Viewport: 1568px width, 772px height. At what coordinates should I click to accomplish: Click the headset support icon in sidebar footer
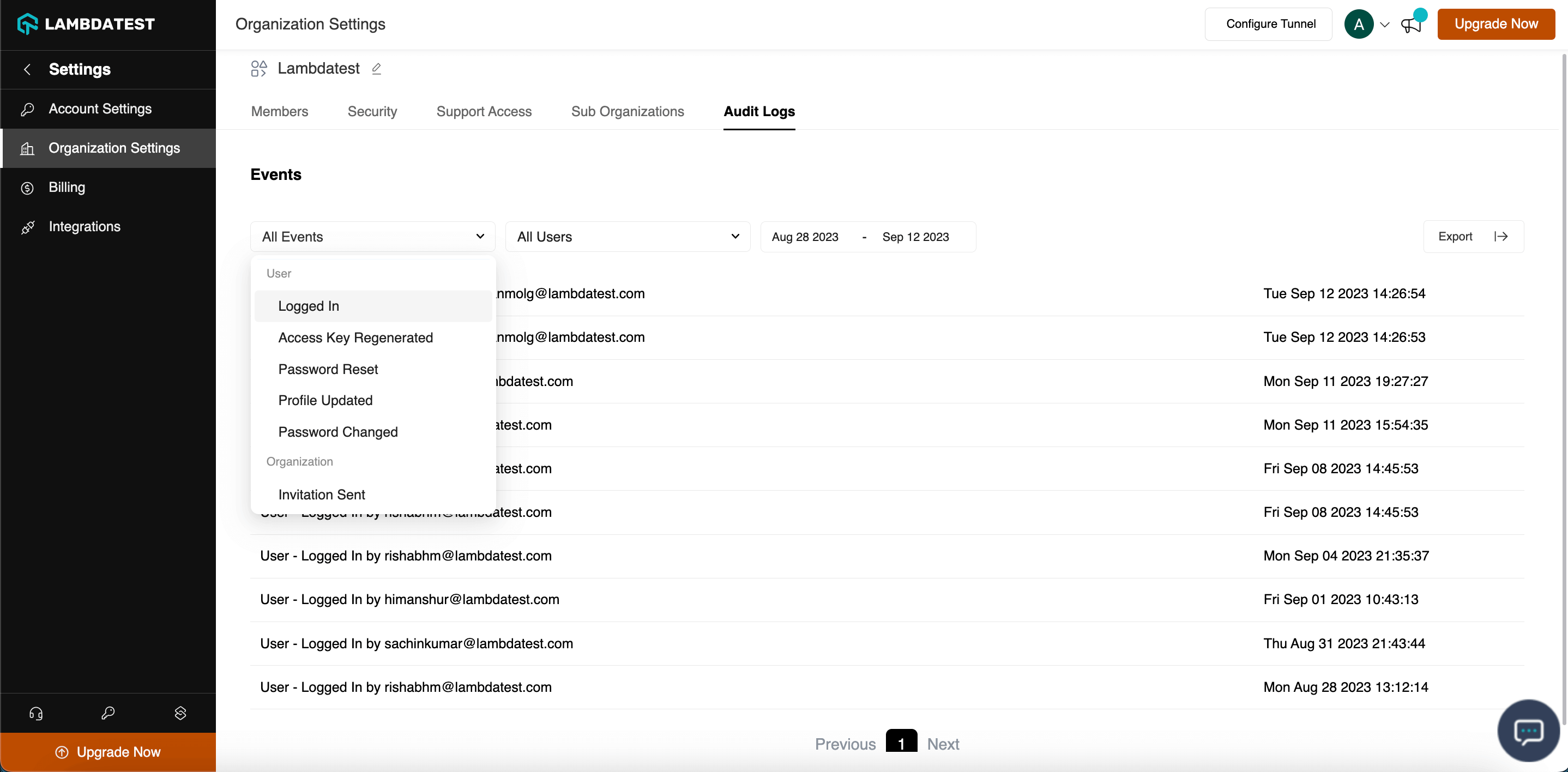coord(36,713)
